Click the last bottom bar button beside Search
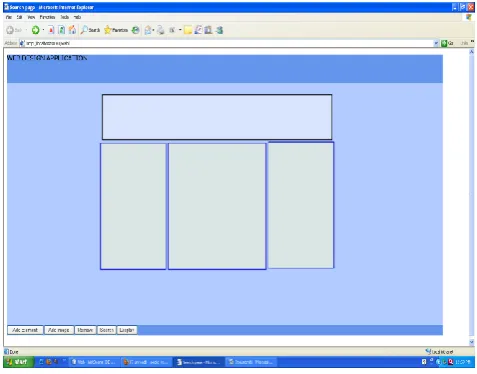The height and width of the screenshot is (374, 477). (x=127, y=330)
